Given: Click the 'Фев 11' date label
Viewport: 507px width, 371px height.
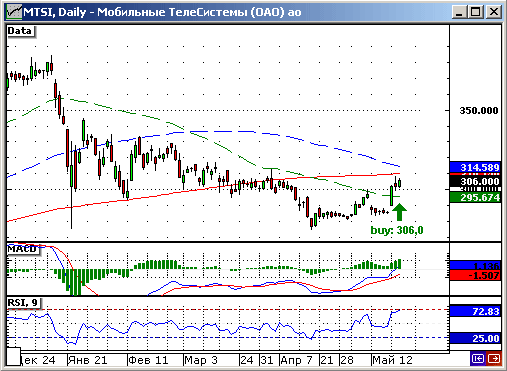Looking at the screenshot, I should point(148,360).
